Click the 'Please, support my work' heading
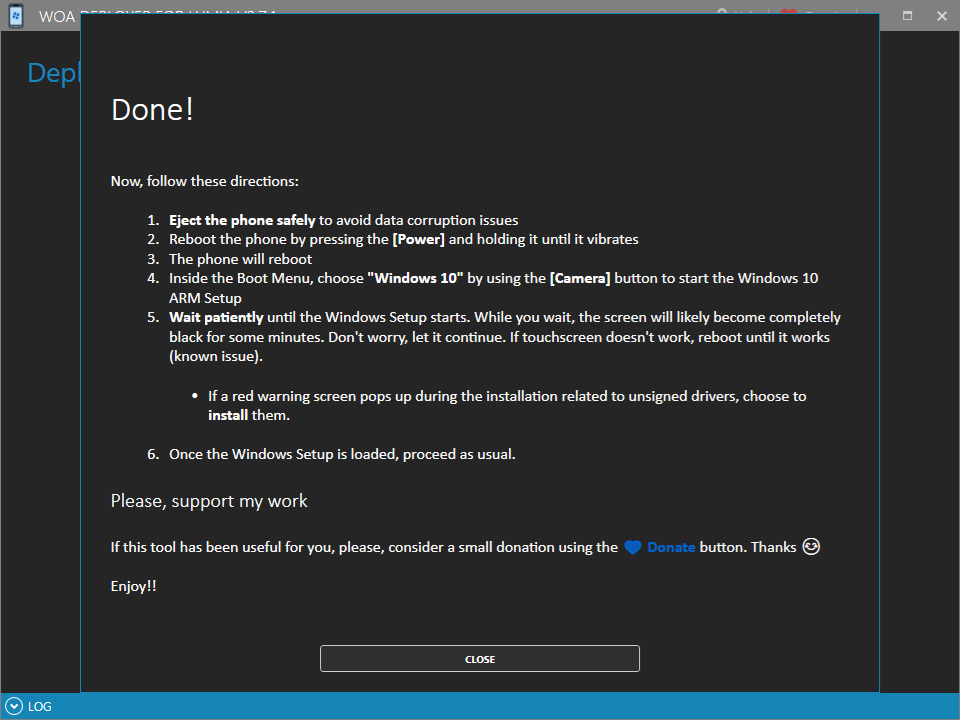Image resolution: width=960 pixels, height=720 pixels. click(x=209, y=501)
